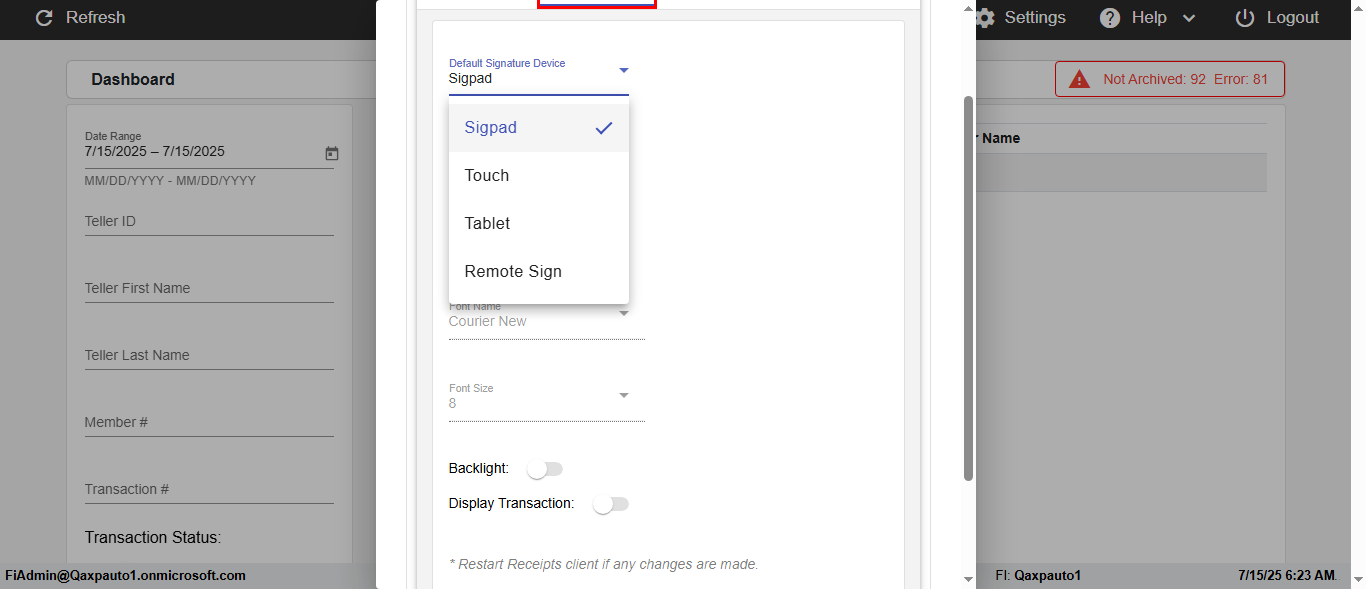Open the Font Name dropdown
This screenshot has width=1366, height=589.
pos(546,321)
